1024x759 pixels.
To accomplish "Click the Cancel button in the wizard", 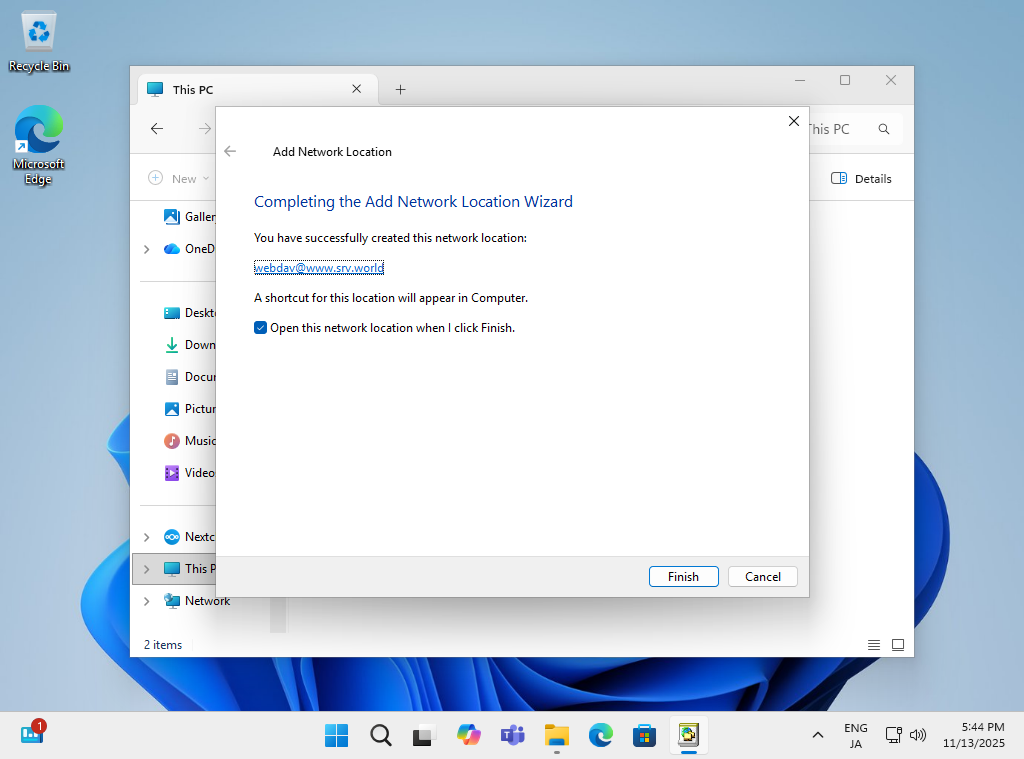I will point(762,576).
